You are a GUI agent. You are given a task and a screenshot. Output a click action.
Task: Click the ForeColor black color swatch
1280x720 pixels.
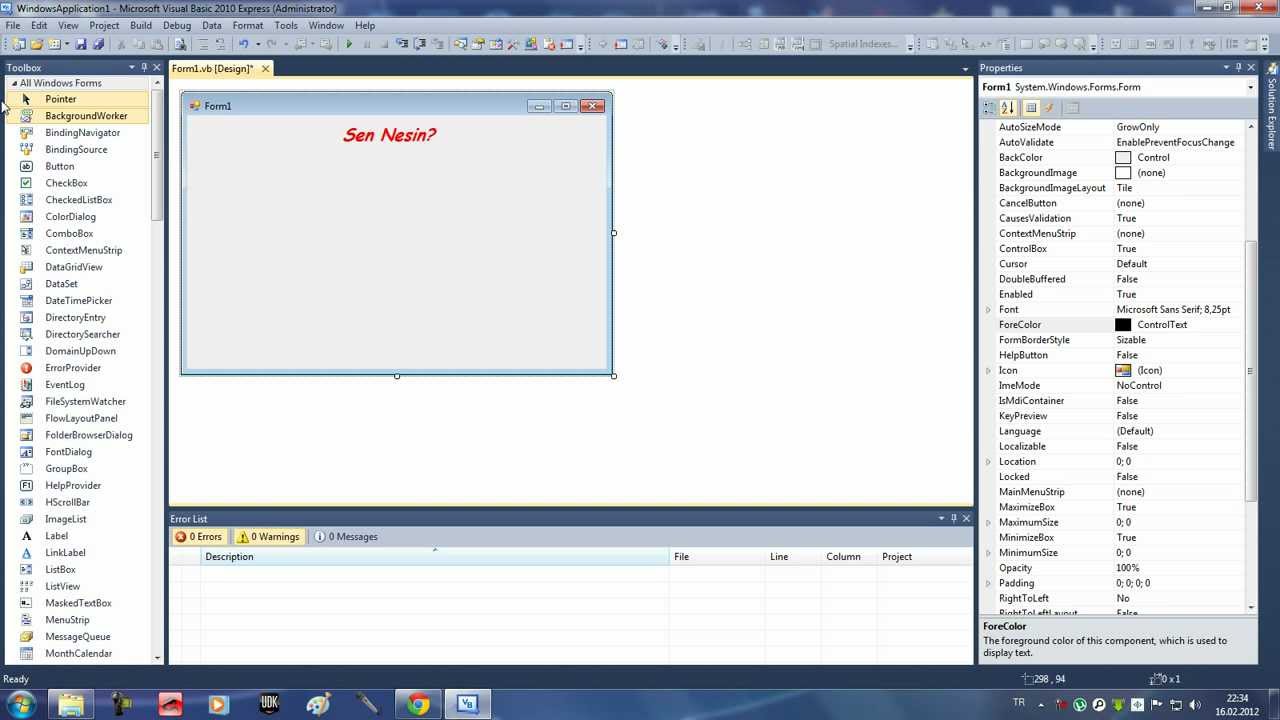(1123, 325)
